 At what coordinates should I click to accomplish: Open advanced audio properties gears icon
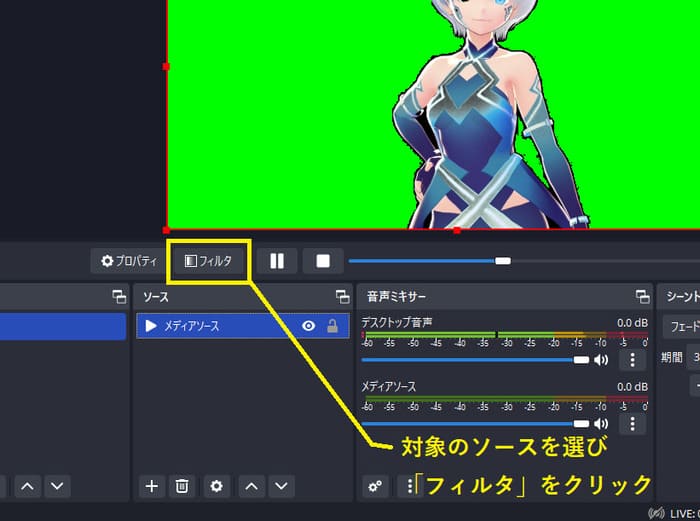point(375,486)
